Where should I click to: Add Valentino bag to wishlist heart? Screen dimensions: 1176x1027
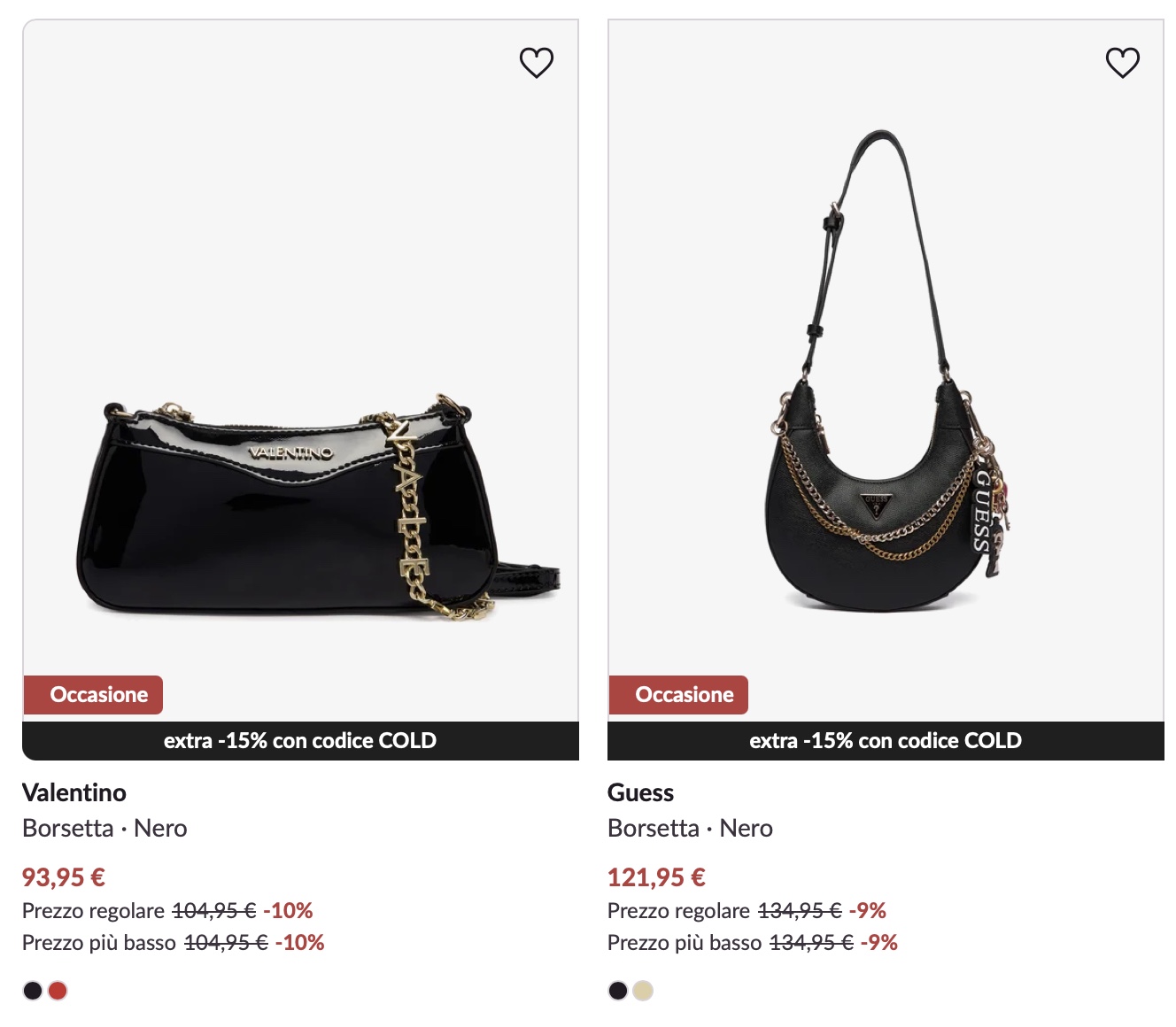click(x=536, y=62)
